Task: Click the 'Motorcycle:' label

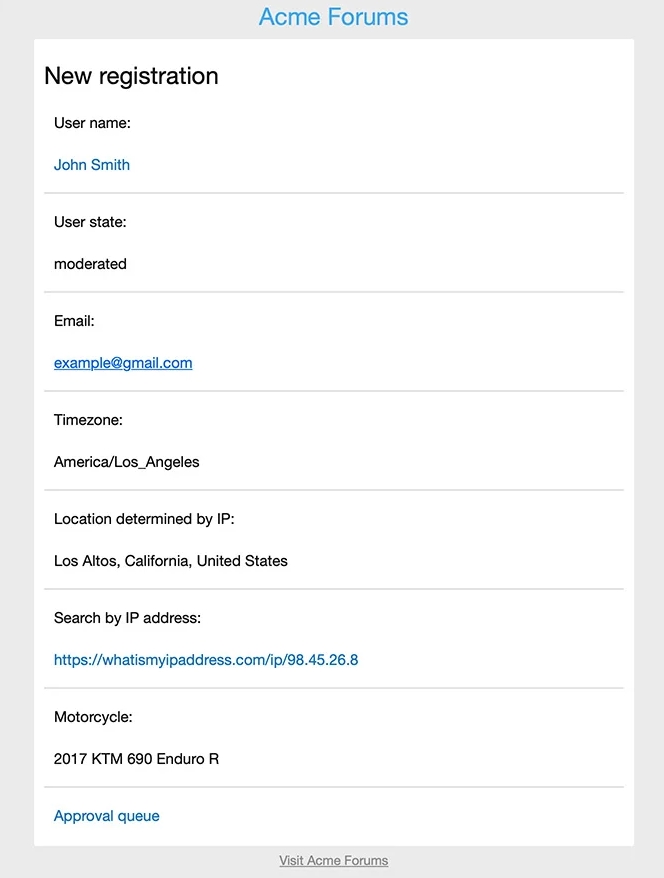Action: [x=93, y=717]
